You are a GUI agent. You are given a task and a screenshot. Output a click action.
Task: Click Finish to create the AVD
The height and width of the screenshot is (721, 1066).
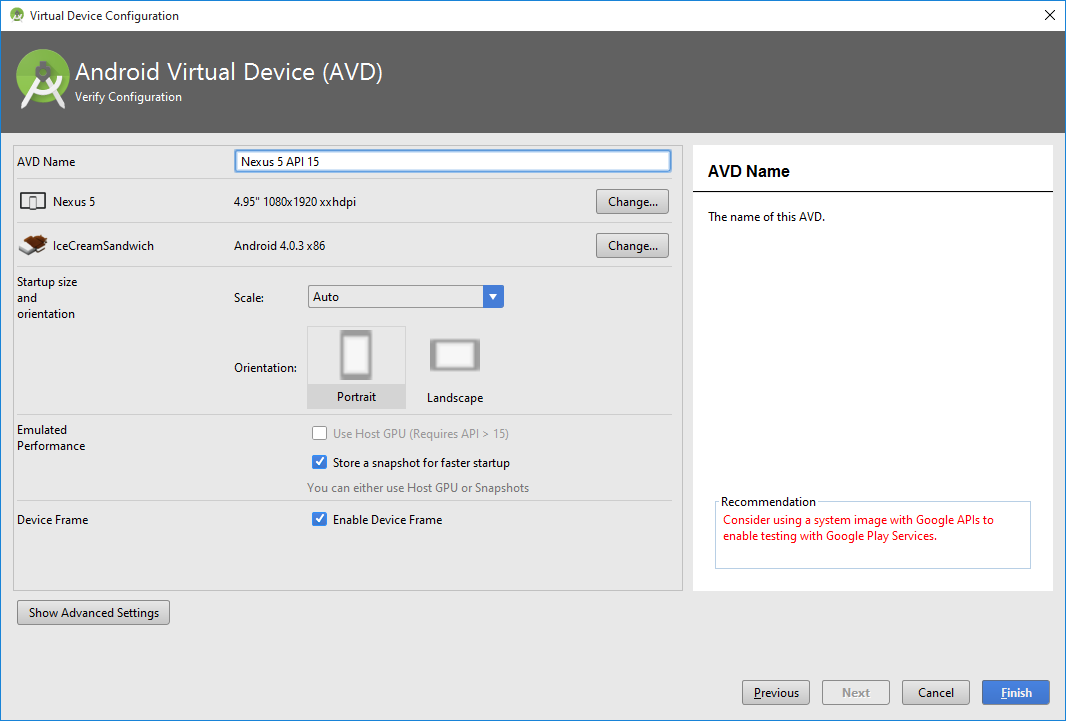click(1016, 692)
